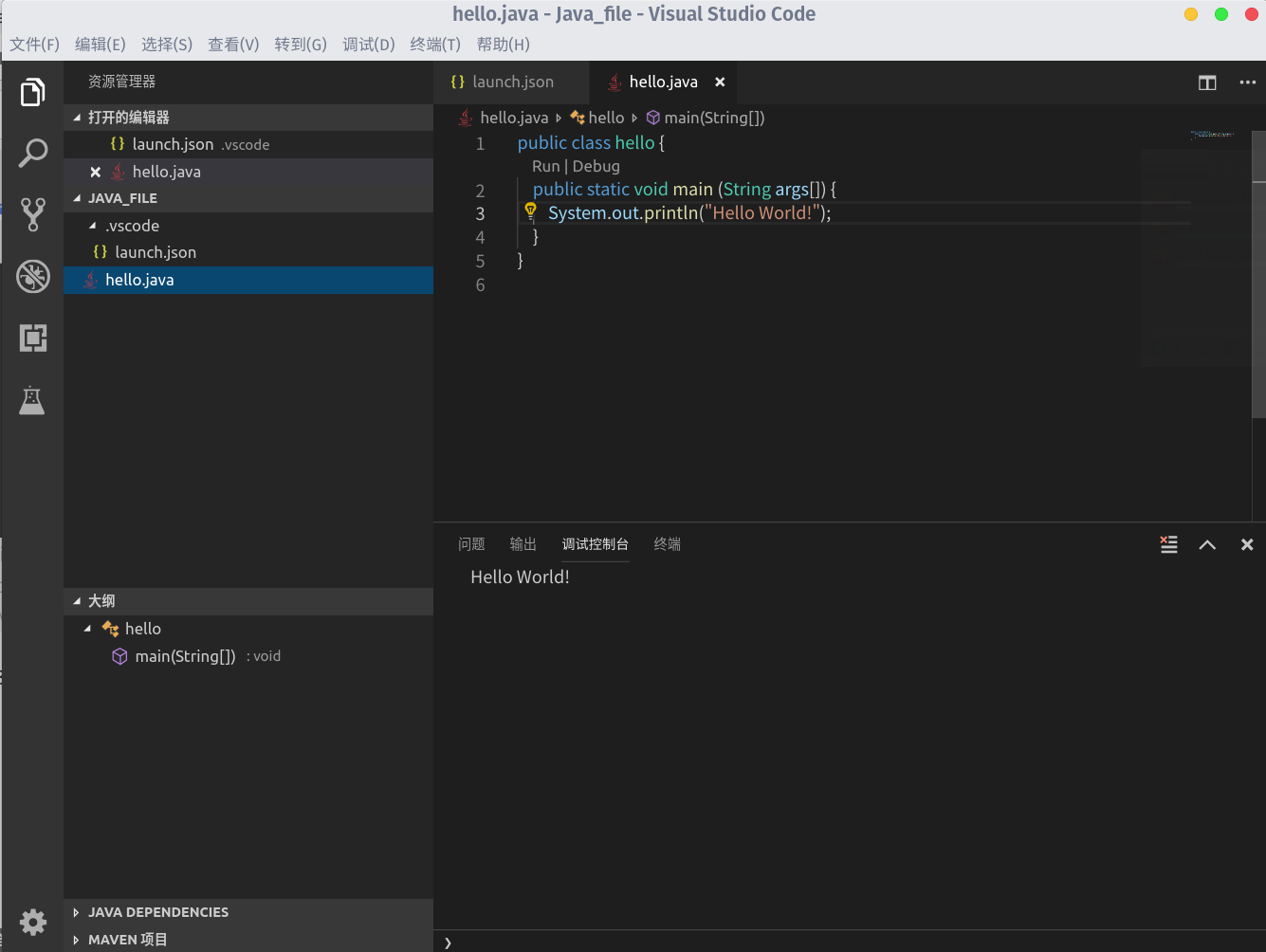Select the 调试控制台 panel tab
This screenshot has width=1266, height=952.
point(596,544)
